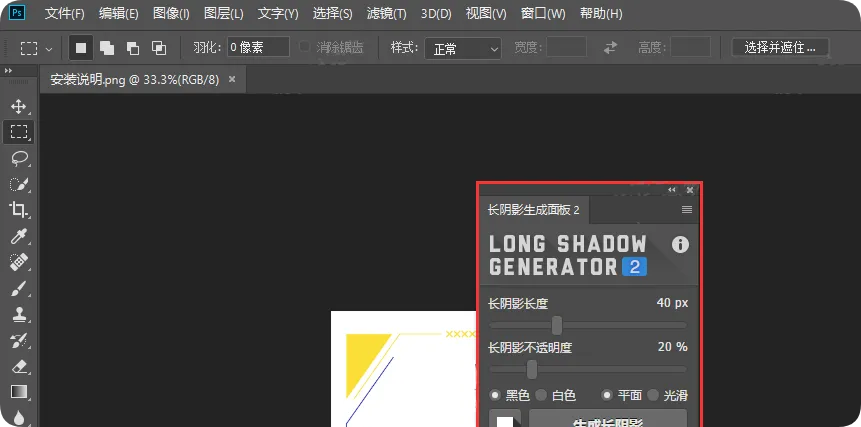
Task: Select the Eyedropper tool
Action: coord(19,237)
